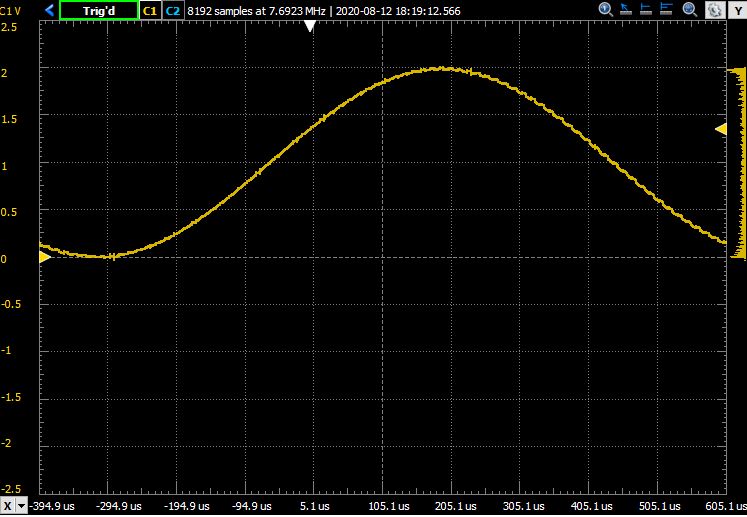Toggle the Y cursors button

click(737, 10)
